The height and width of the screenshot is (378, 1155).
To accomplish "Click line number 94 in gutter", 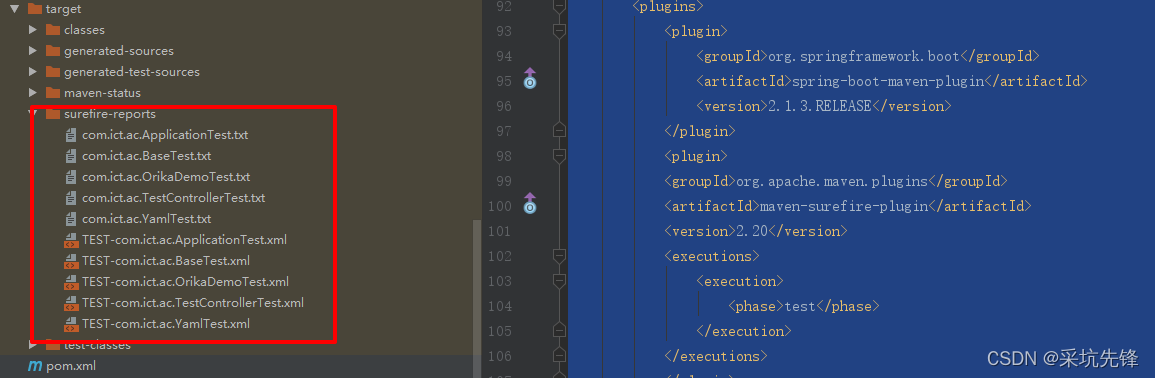I will [503, 56].
